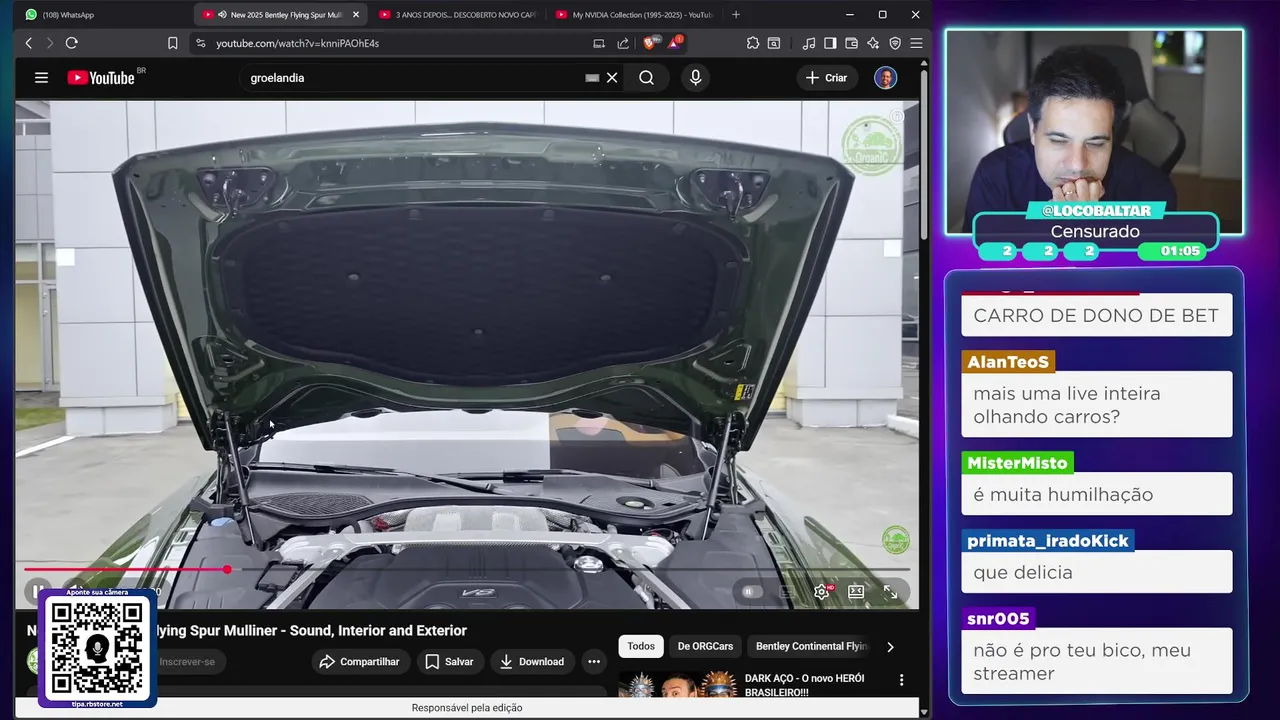
Task: Open the browser music note icon
Action: coord(808,43)
